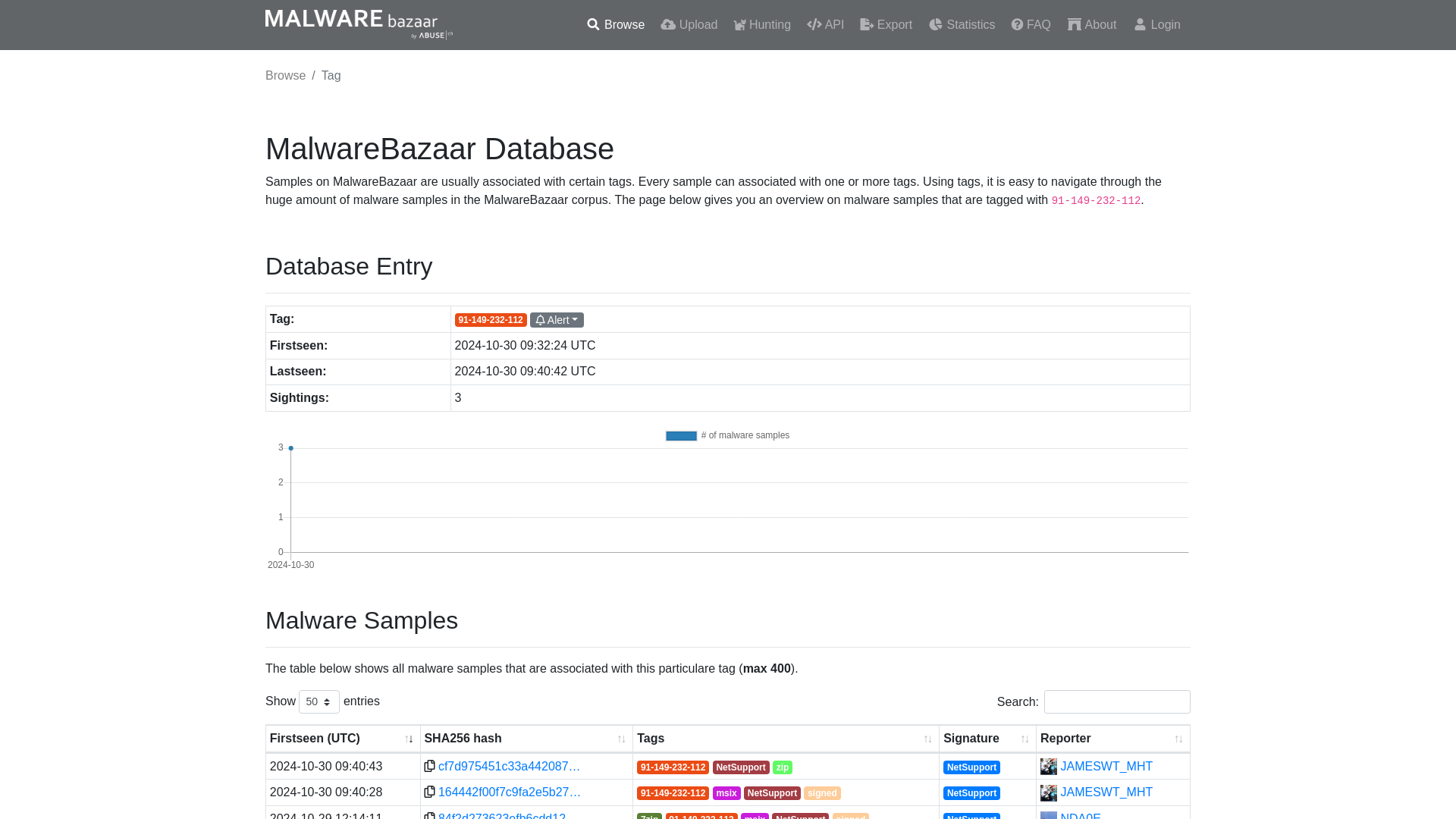This screenshot has width=1456, height=819.
Task: Open sample 164442f00f7c9fa2e5b27 hash link
Action: [510, 792]
